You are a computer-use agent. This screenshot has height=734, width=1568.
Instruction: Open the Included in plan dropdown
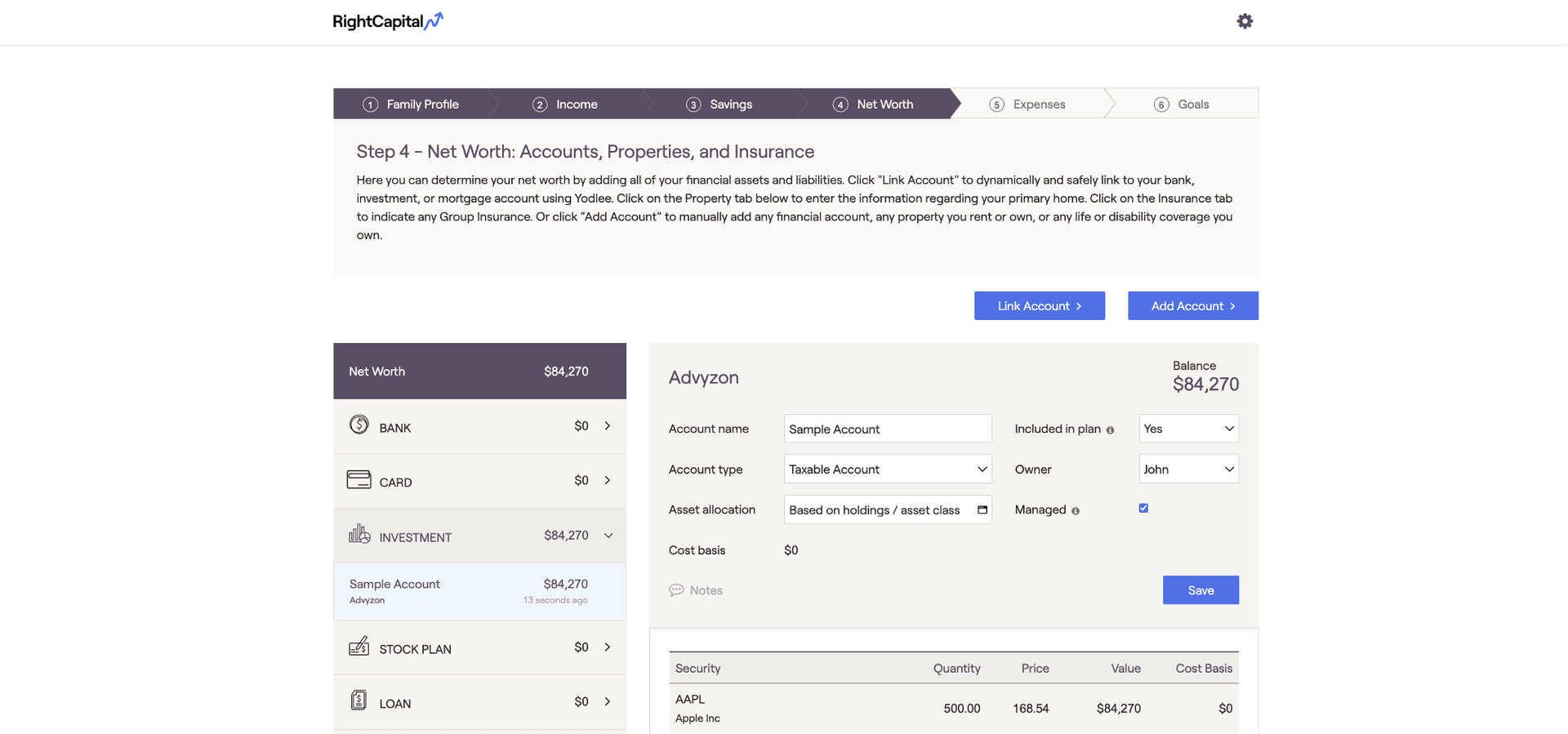click(1188, 429)
